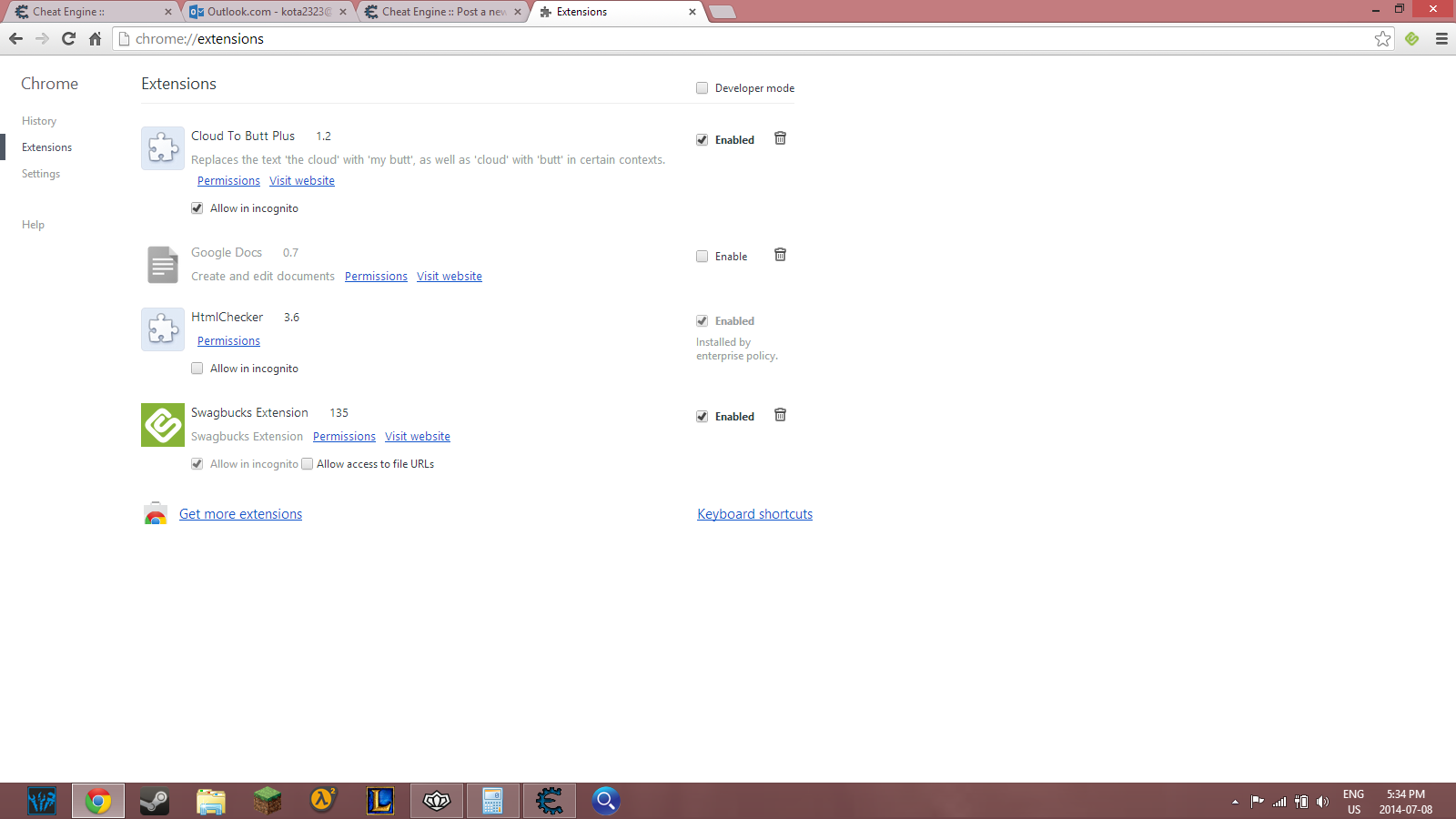
Task: Enable Developer mode
Action: coord(702,87)
